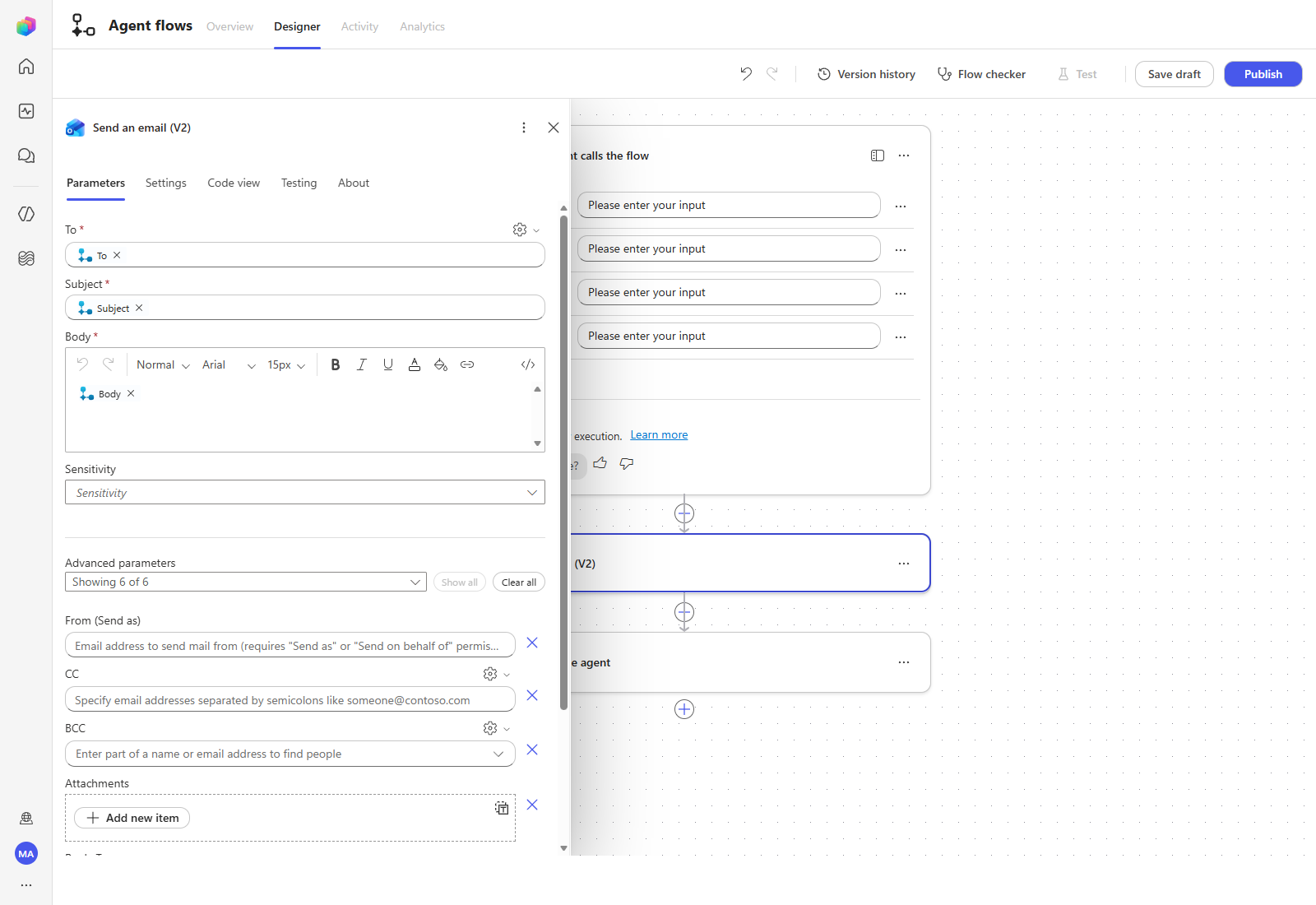Open the Advanced parameters Showing 6 of 6 dropdown

point(246,582)
